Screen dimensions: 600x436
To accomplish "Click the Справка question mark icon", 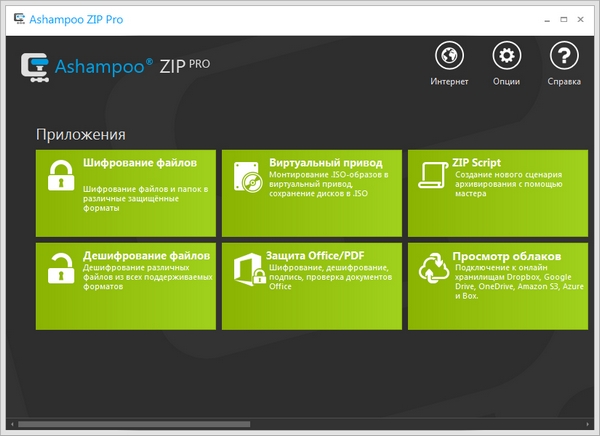I will [565, 57].
